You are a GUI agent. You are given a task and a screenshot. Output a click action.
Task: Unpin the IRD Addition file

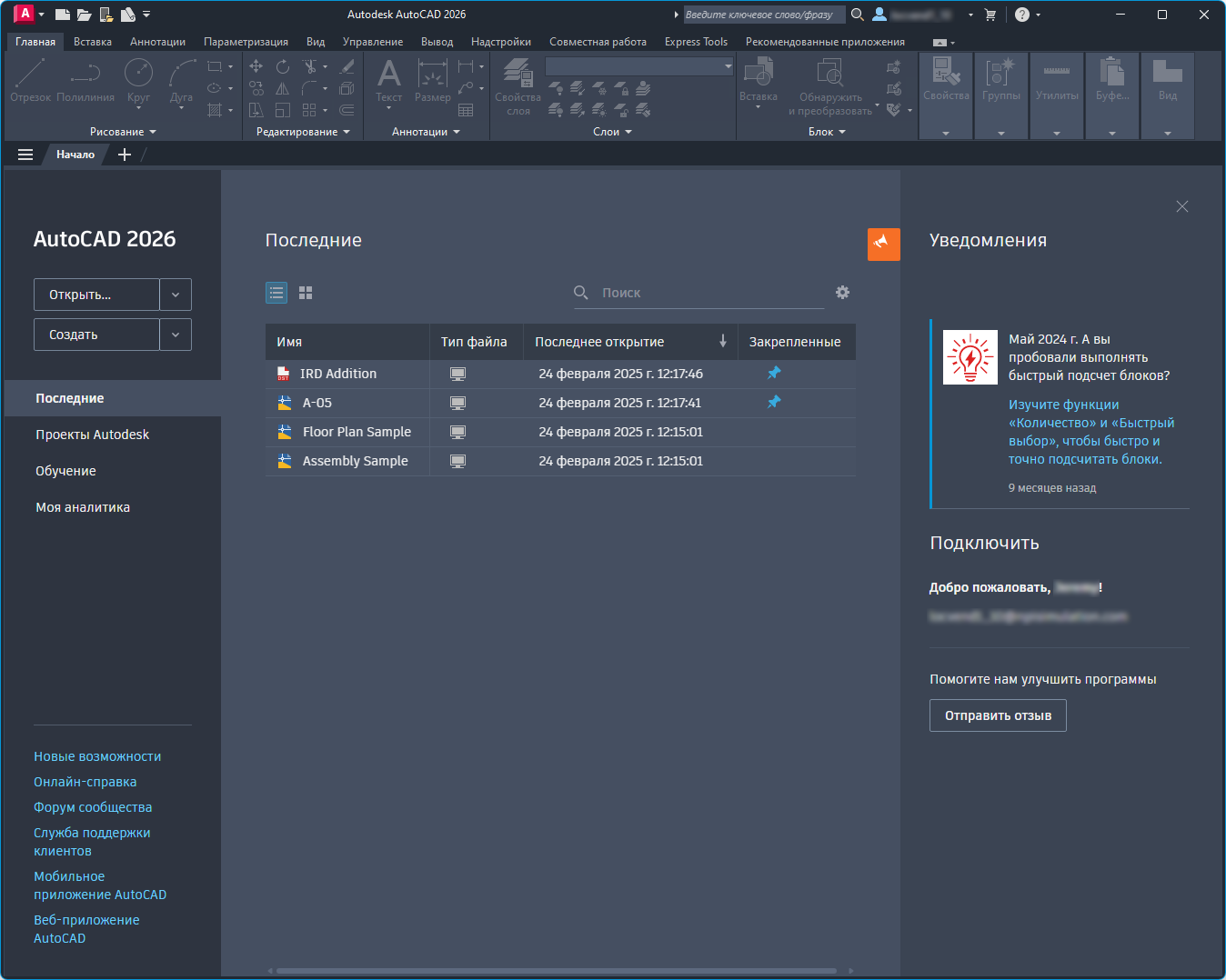click(774, 374)
